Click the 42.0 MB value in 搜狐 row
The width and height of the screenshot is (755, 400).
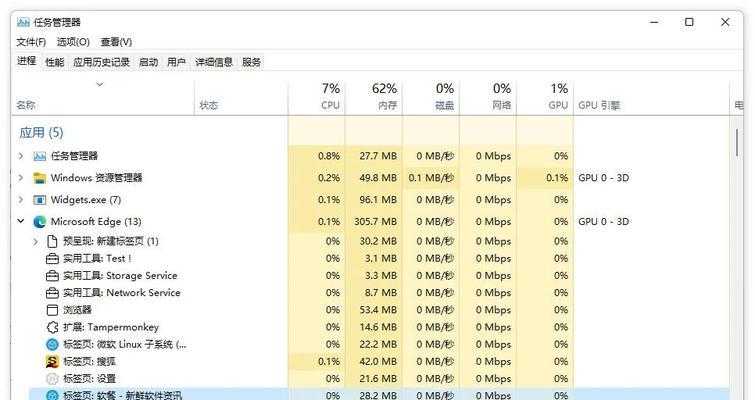point(378,361)
